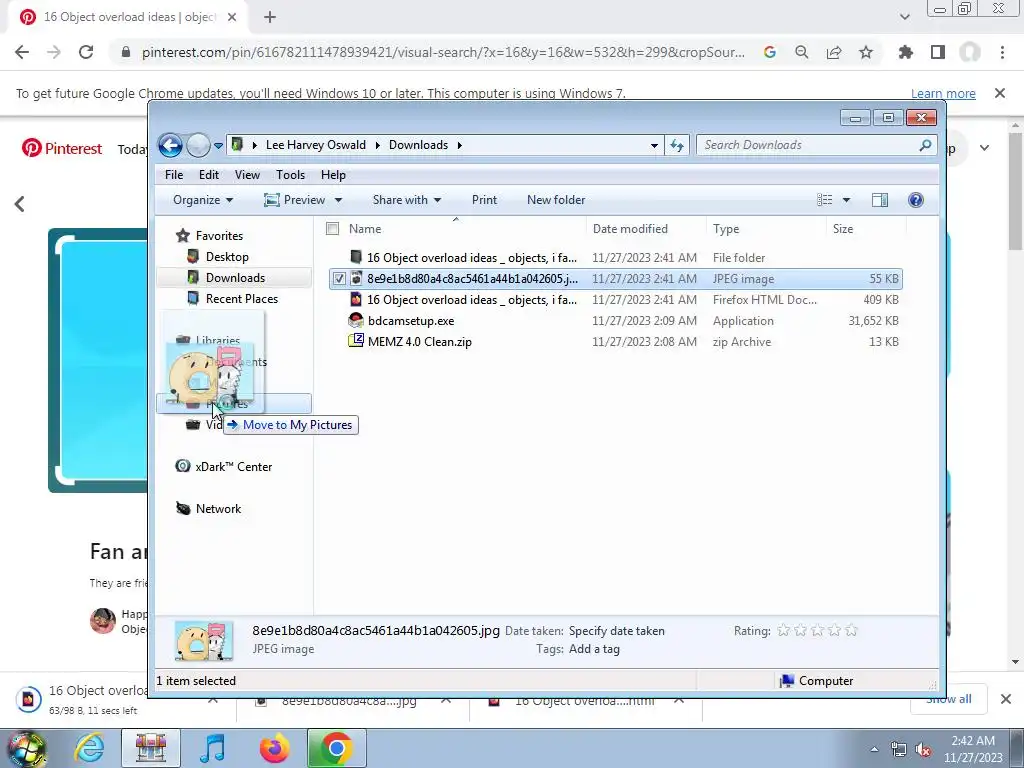1024x768 pixels.
Task: Click the Preview toolbar button
Action: [295, 200]
